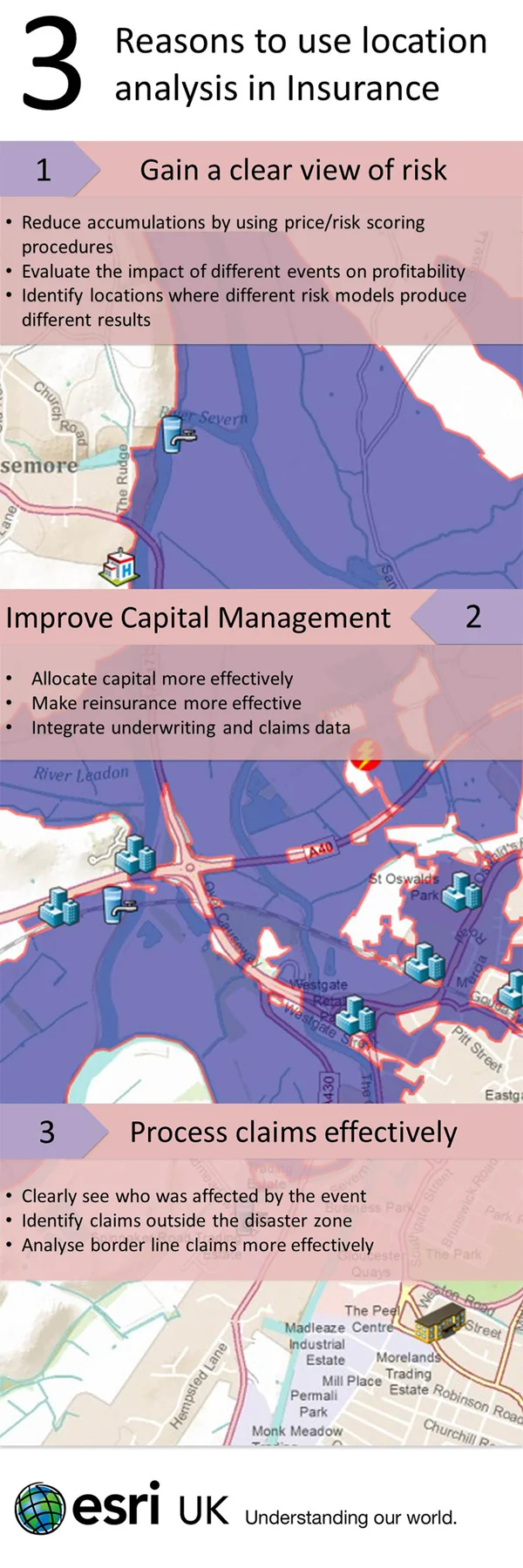
Task: Click the 'Madleaze Industrial Estate' map label
Action: 317,1343
